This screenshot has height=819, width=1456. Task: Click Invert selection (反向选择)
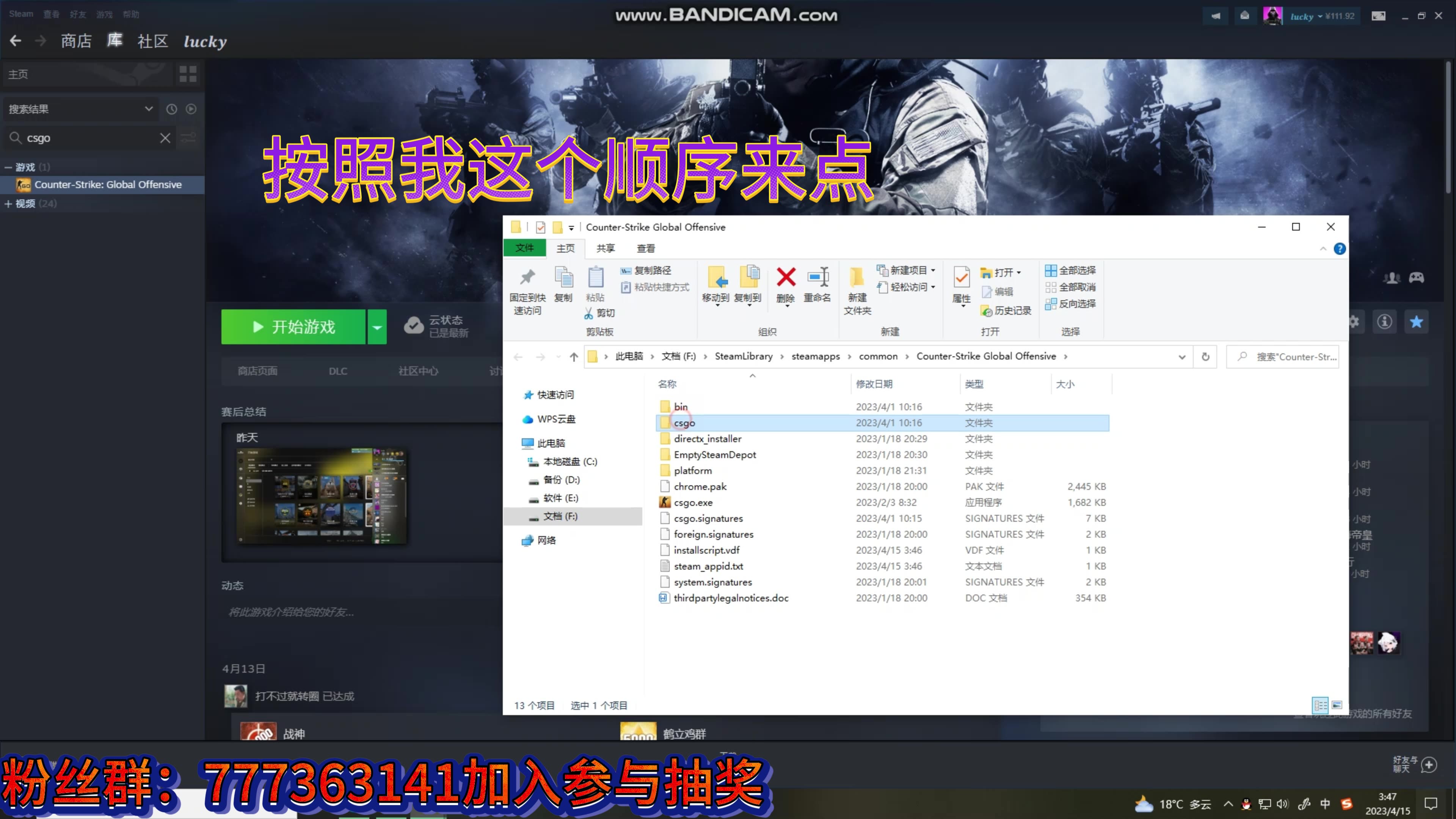(x=1070, y=304)
